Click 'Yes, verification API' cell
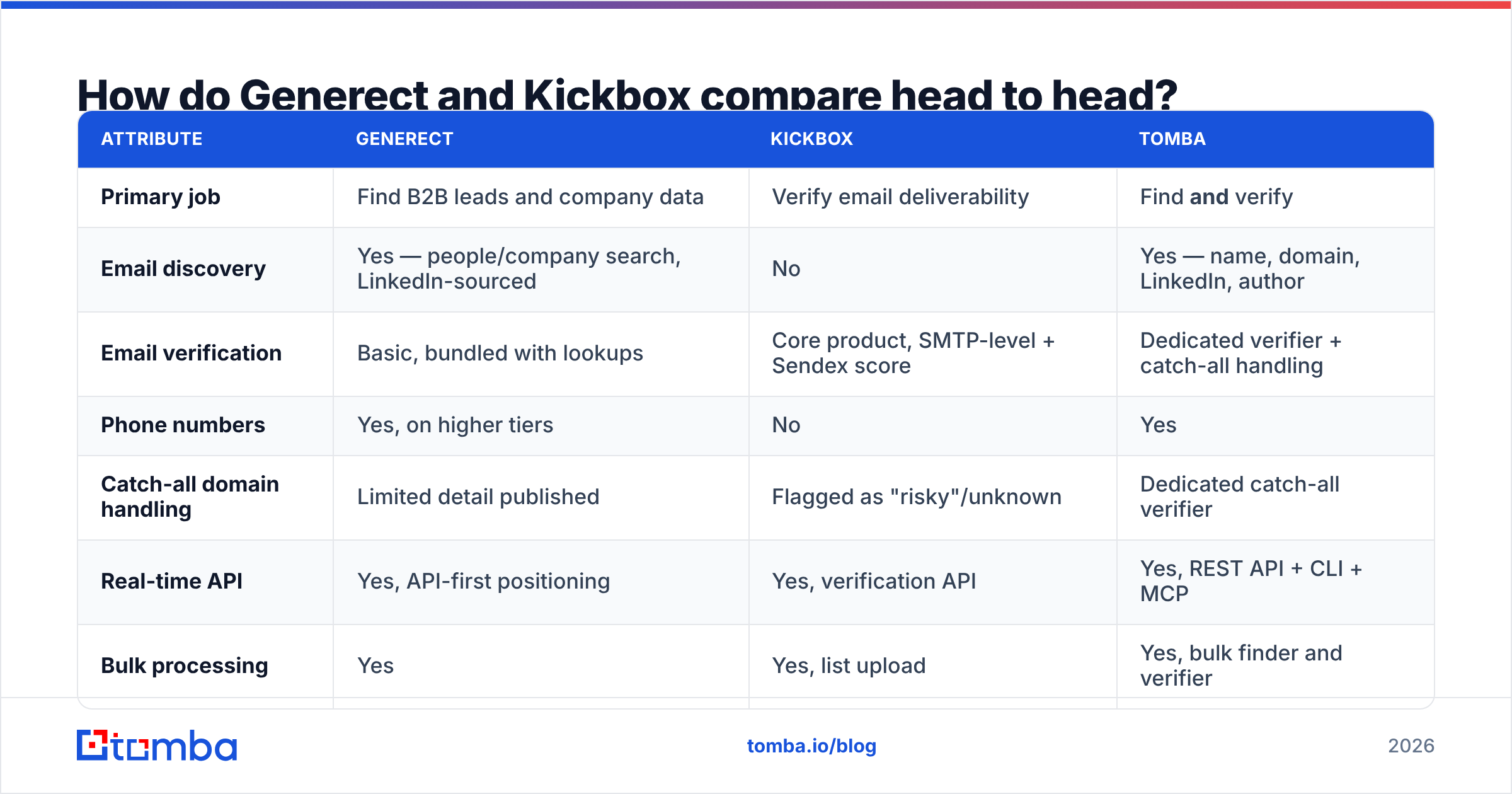 click(874, 582)
